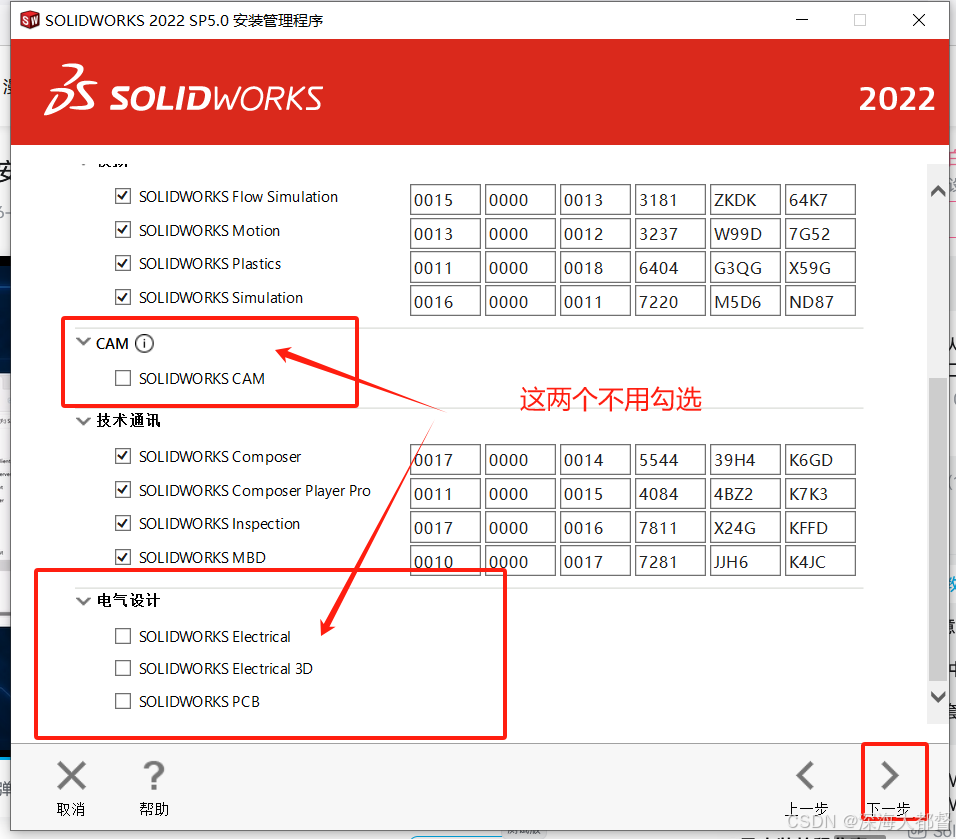Click the CAM info icon
The image size is (956, 839).
[144, 343]
